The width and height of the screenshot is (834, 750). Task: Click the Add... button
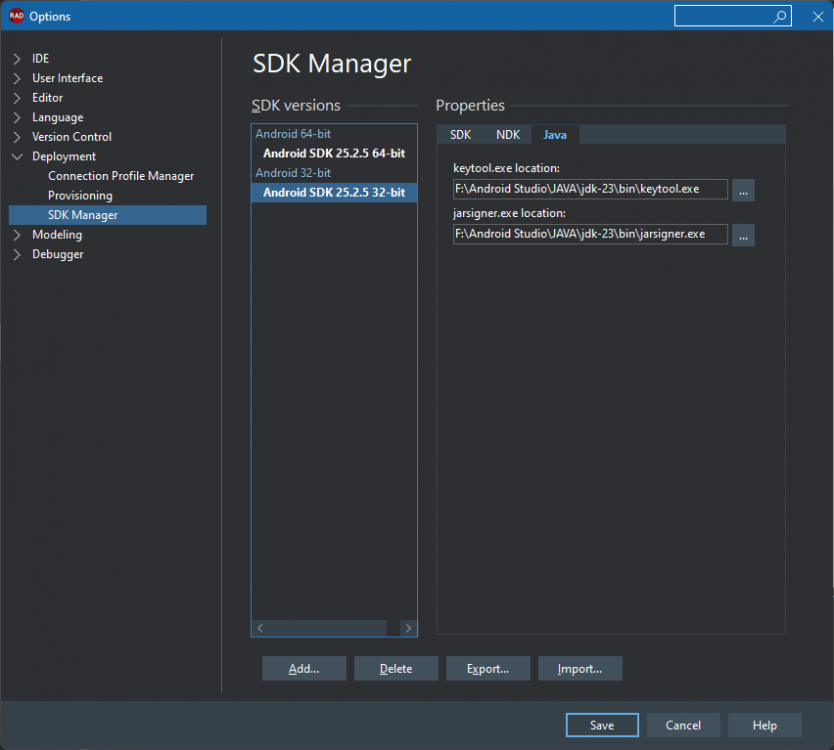[304, 669]
